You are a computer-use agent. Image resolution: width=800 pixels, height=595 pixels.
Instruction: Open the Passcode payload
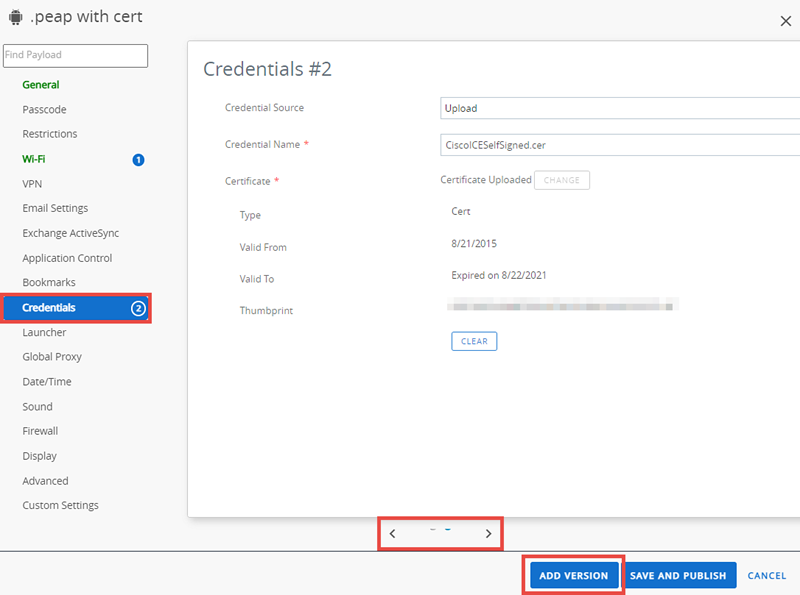pos(44,110)
